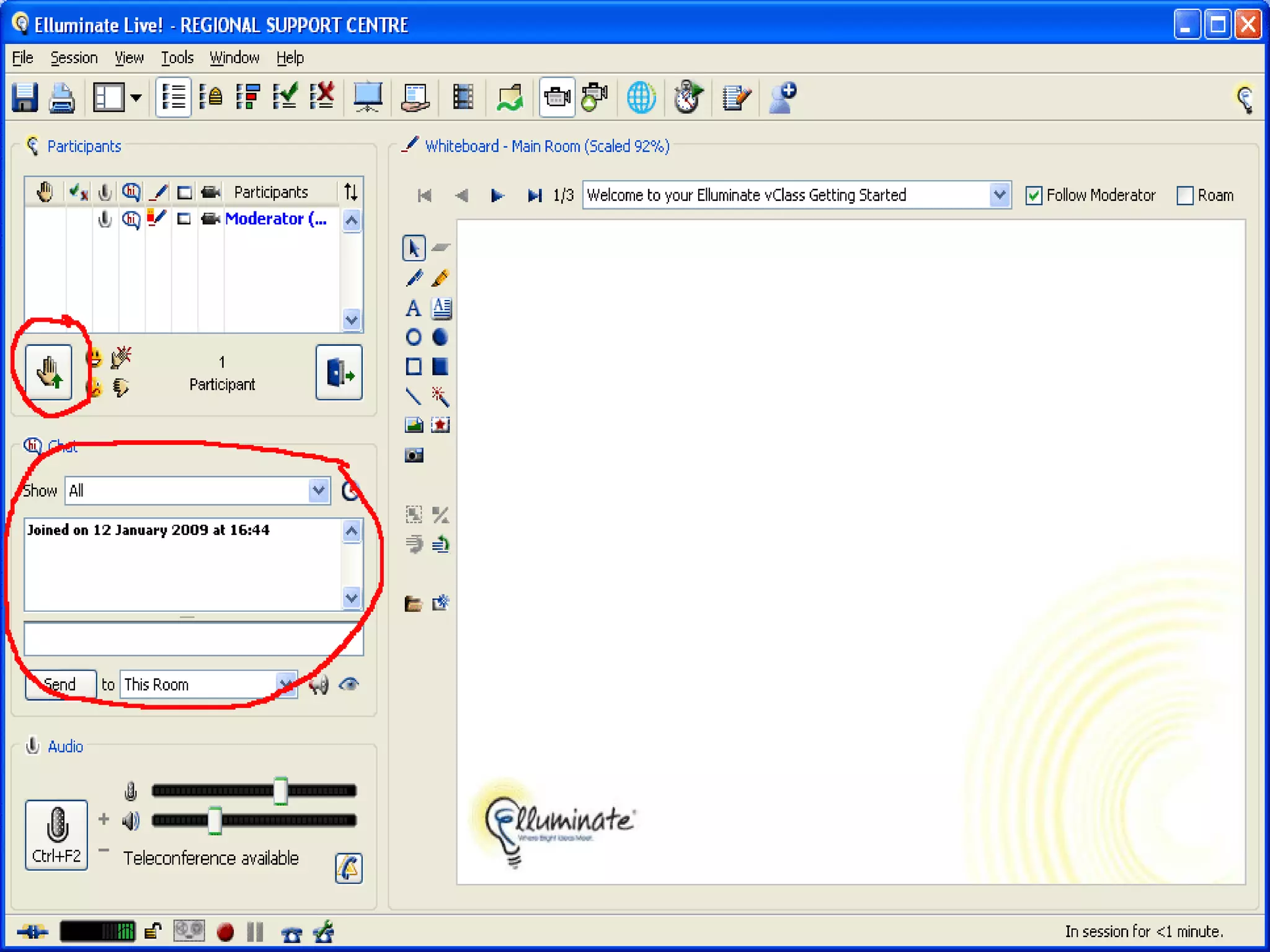Click the step away door icon
The width and height of the screenshot is (1270, 952).
(339, 372)
